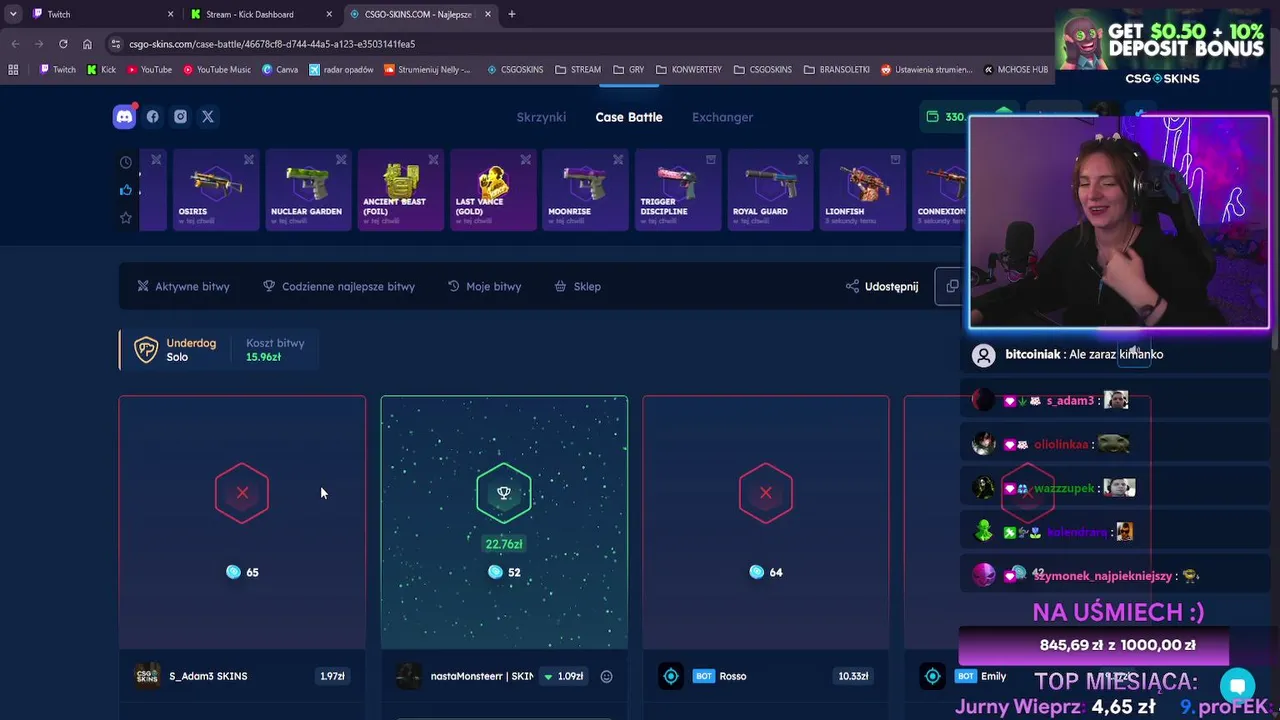The height and width of the screenshot is (720, 1280).
Task: Show favorite drops with star icon
Action: [126, 218]
